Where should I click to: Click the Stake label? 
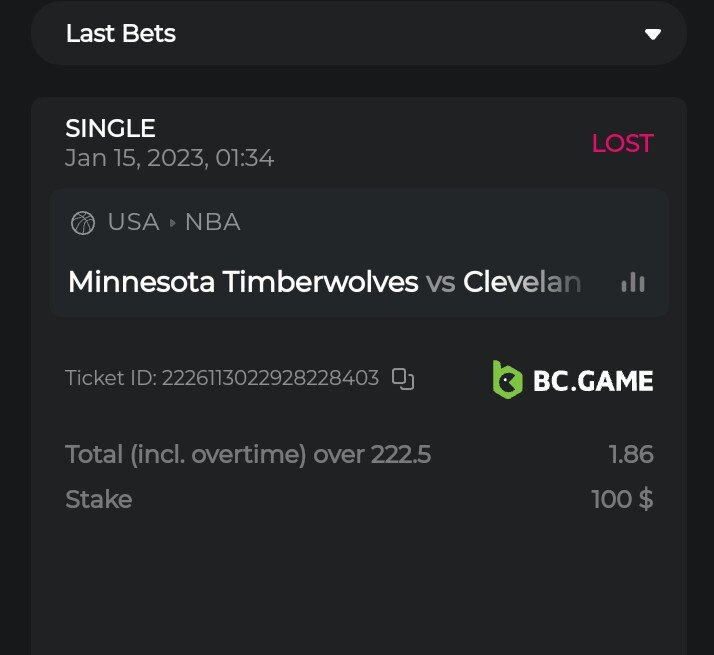pos(98,499)
